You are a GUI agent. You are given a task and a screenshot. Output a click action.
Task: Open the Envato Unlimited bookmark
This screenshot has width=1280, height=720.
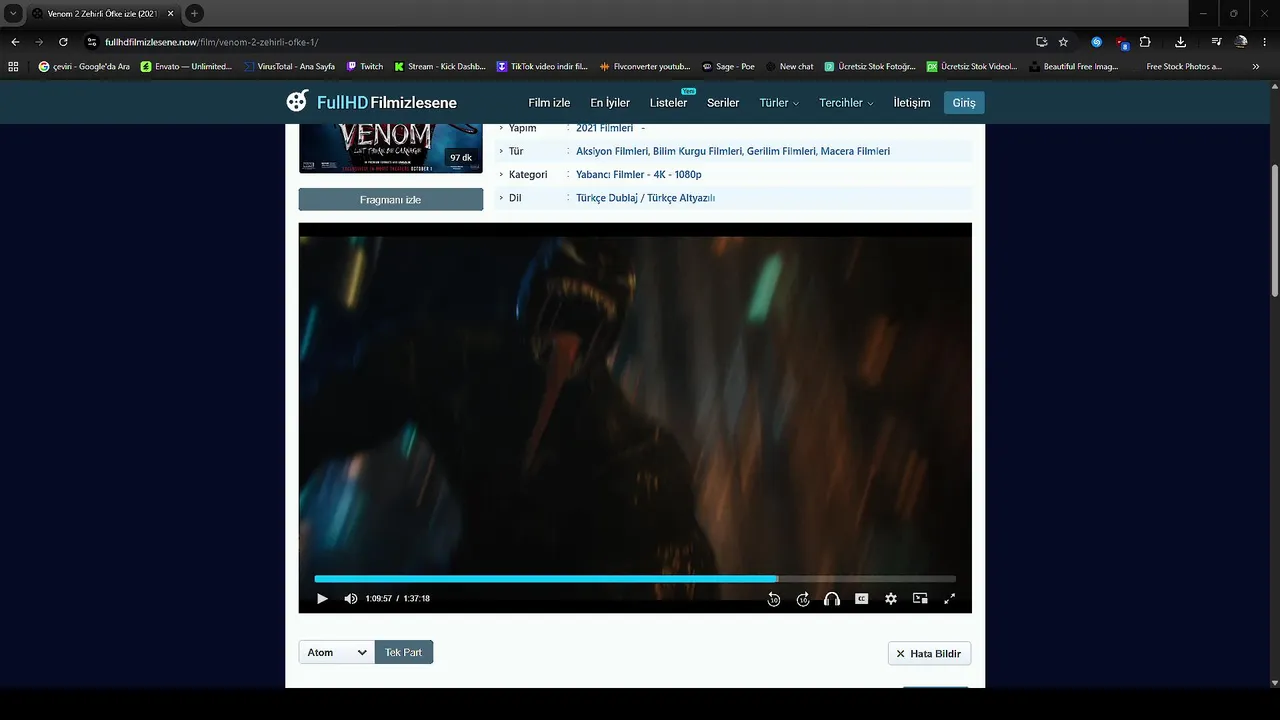point(187,67)
